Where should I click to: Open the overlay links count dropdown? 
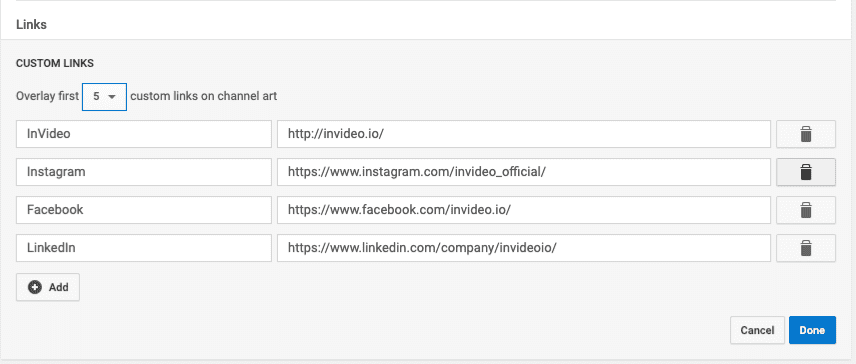tap(104, 97)
